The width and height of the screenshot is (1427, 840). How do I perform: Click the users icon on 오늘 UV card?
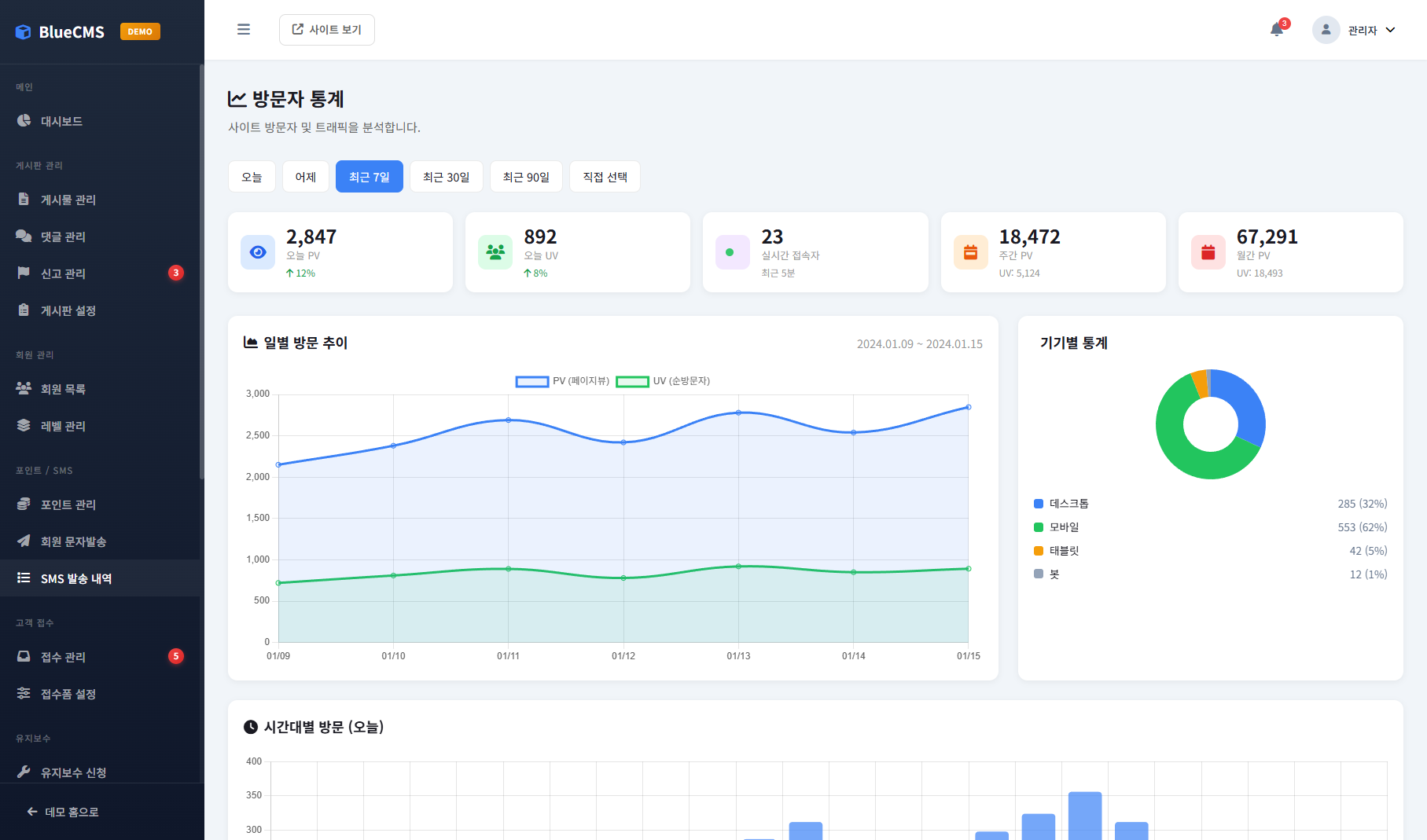(x=495, y=252)
